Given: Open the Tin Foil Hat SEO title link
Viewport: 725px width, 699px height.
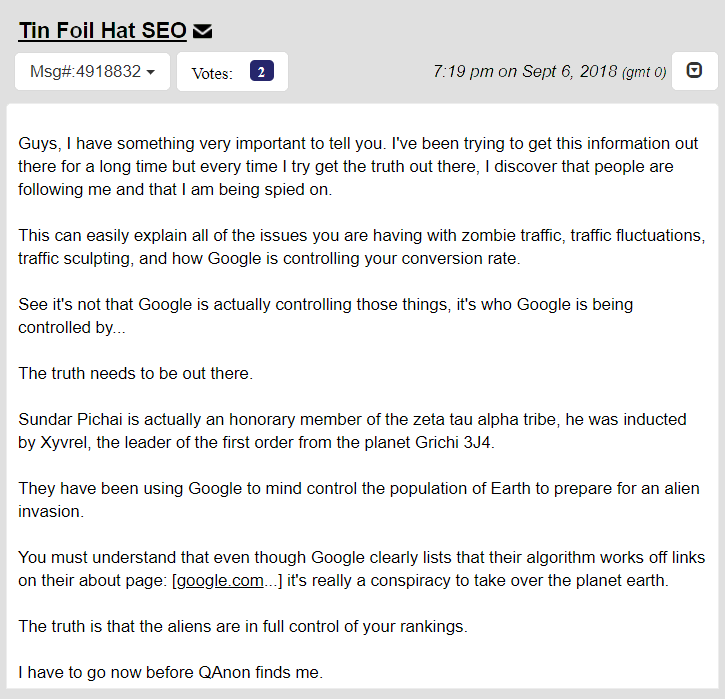Looking at the screenshot, I should pyautogui.click(x=102, y=31).
